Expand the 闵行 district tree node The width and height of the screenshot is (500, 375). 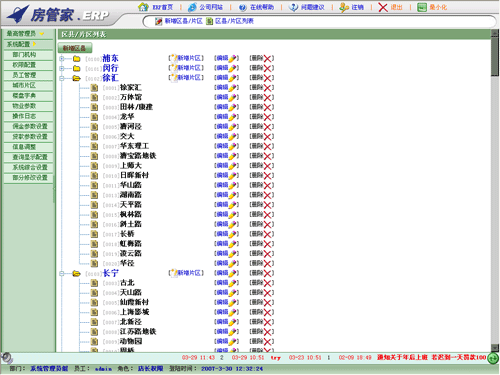(62, 68)
